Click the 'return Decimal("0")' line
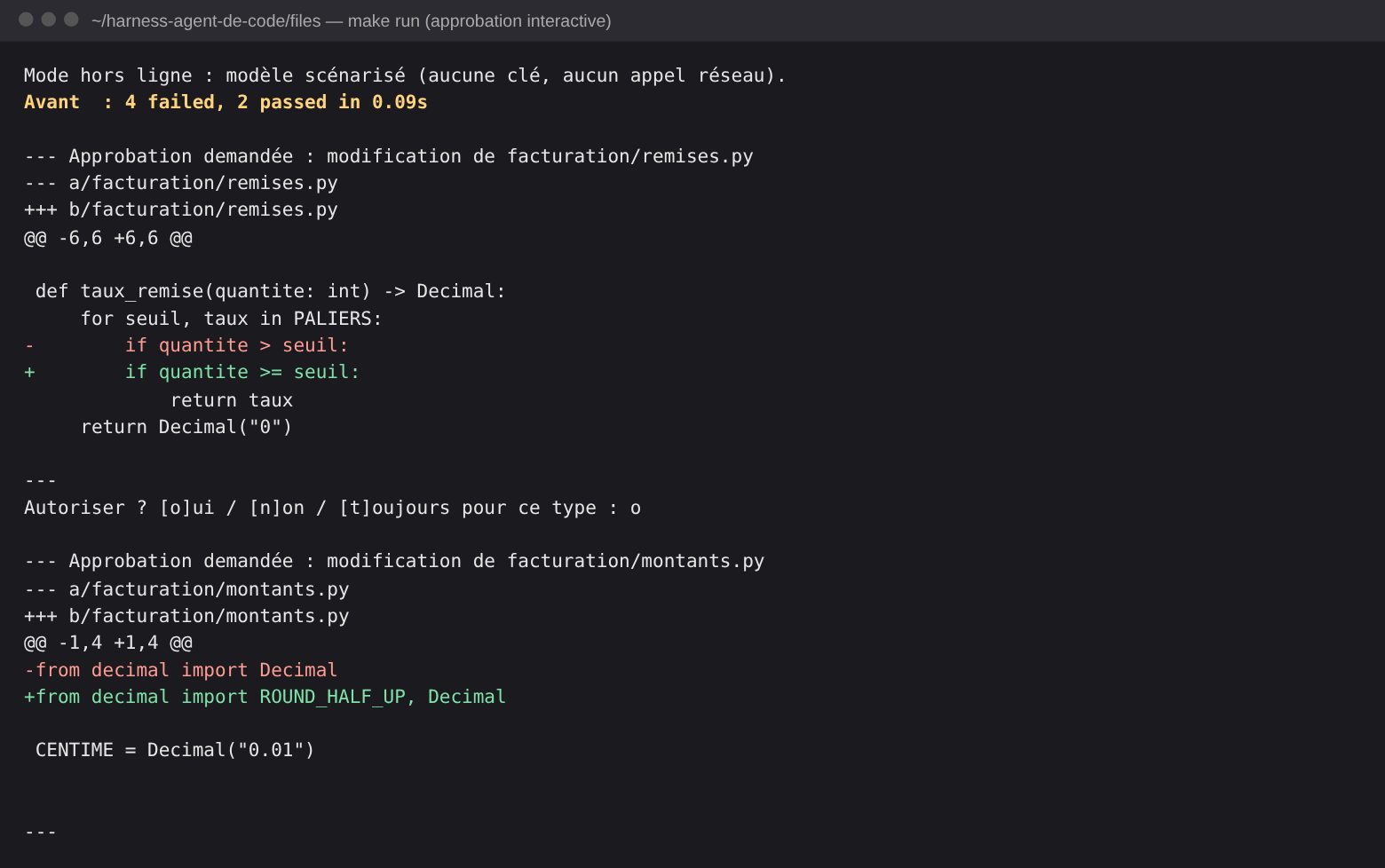The width and height of the screenshot is (1385, 868). click(186, 427)
